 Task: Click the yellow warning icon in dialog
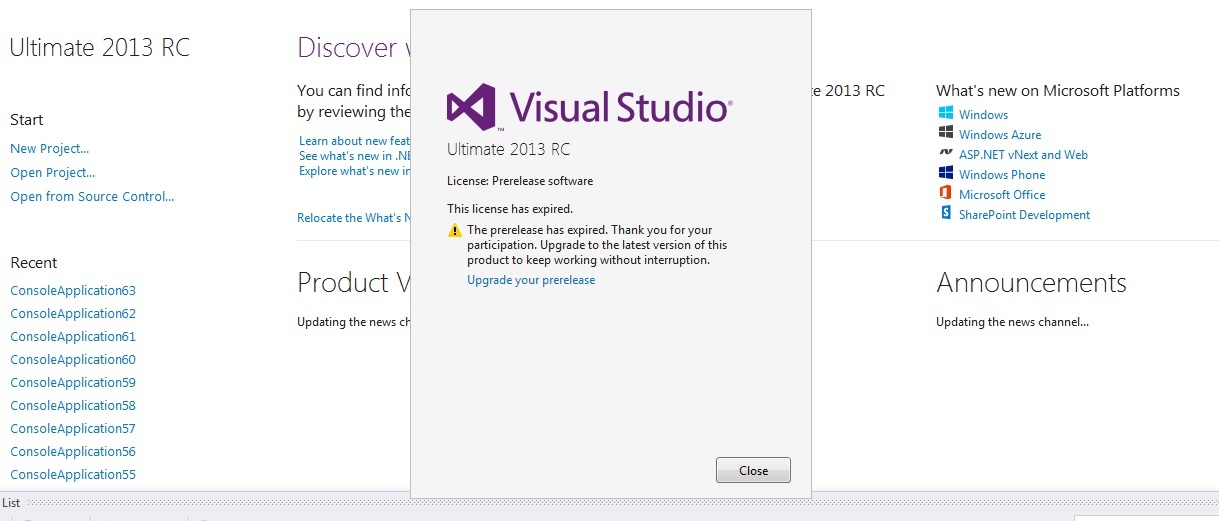(455, 231)
